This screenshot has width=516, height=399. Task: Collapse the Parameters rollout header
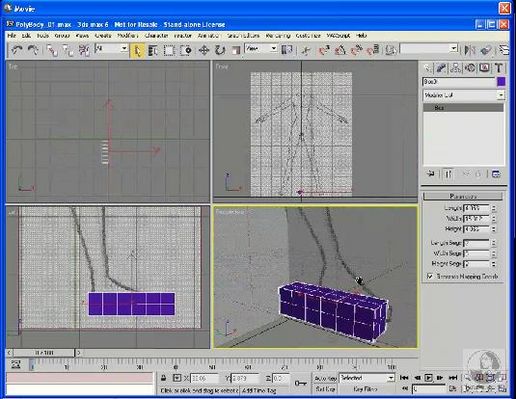[463, 196]
